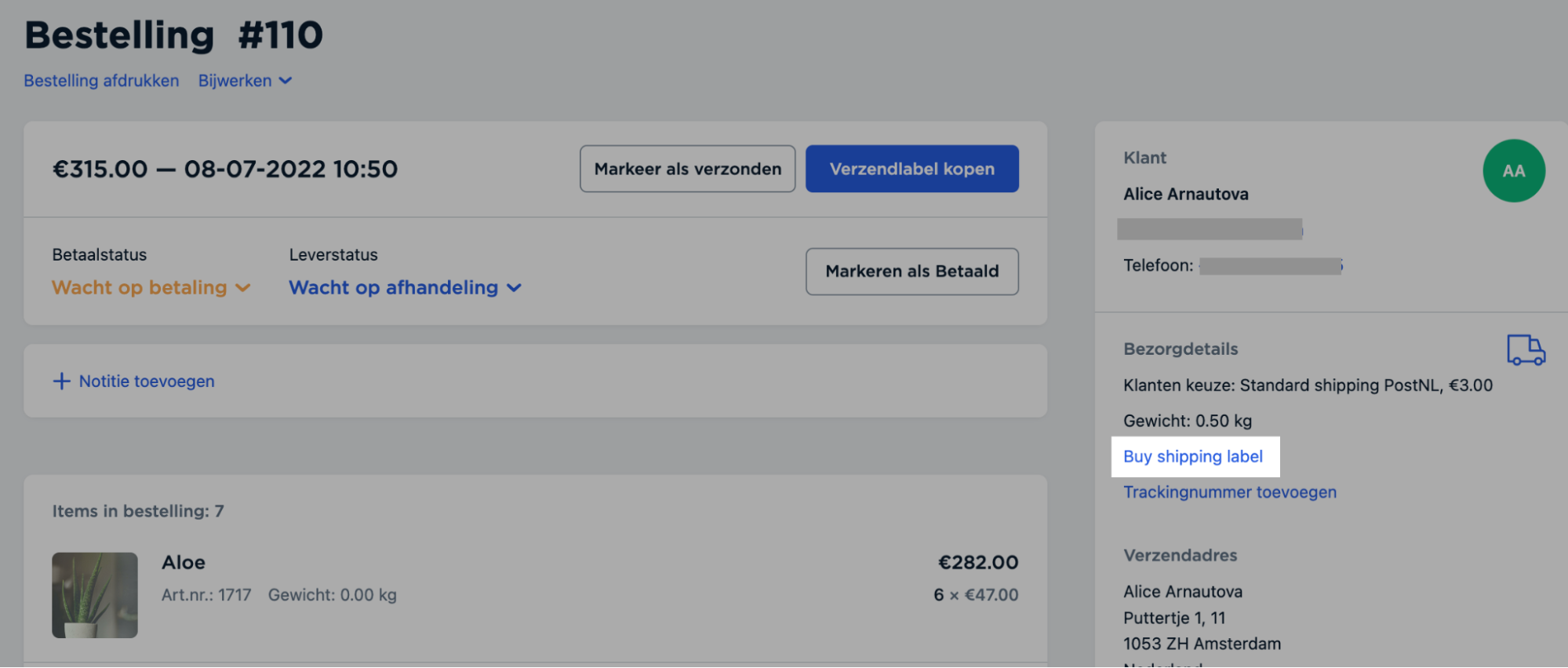1568x668 pixels.
Task: Follow the highlighted 'Buy shipping label' link
Action: coord(1193,456)
